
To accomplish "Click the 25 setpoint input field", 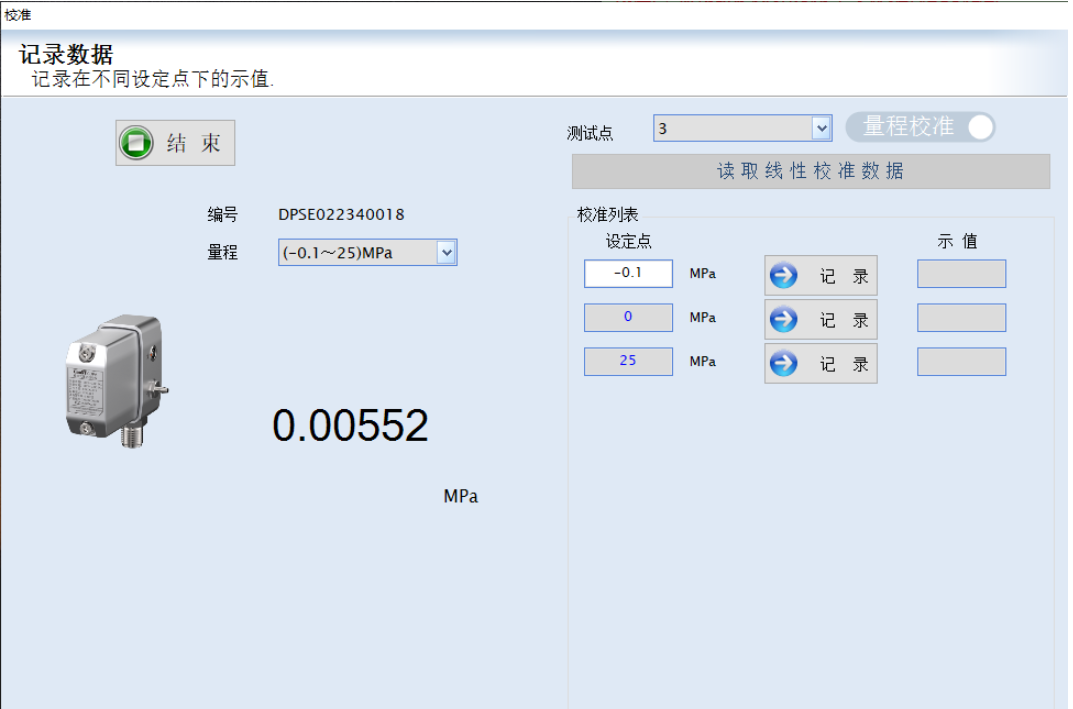I will [x=628, y=361].
